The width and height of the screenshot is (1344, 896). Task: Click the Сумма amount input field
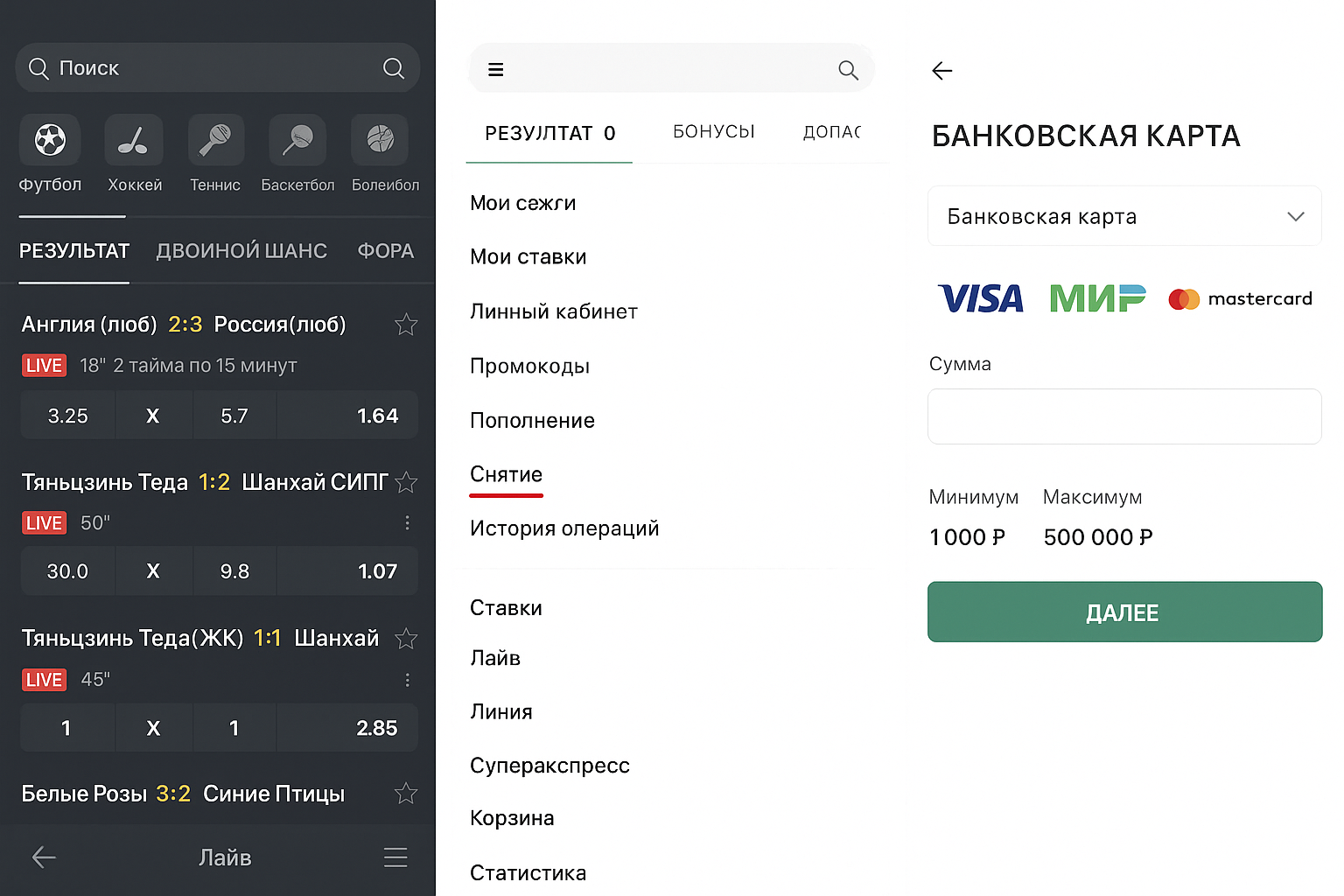[1124, 416]
